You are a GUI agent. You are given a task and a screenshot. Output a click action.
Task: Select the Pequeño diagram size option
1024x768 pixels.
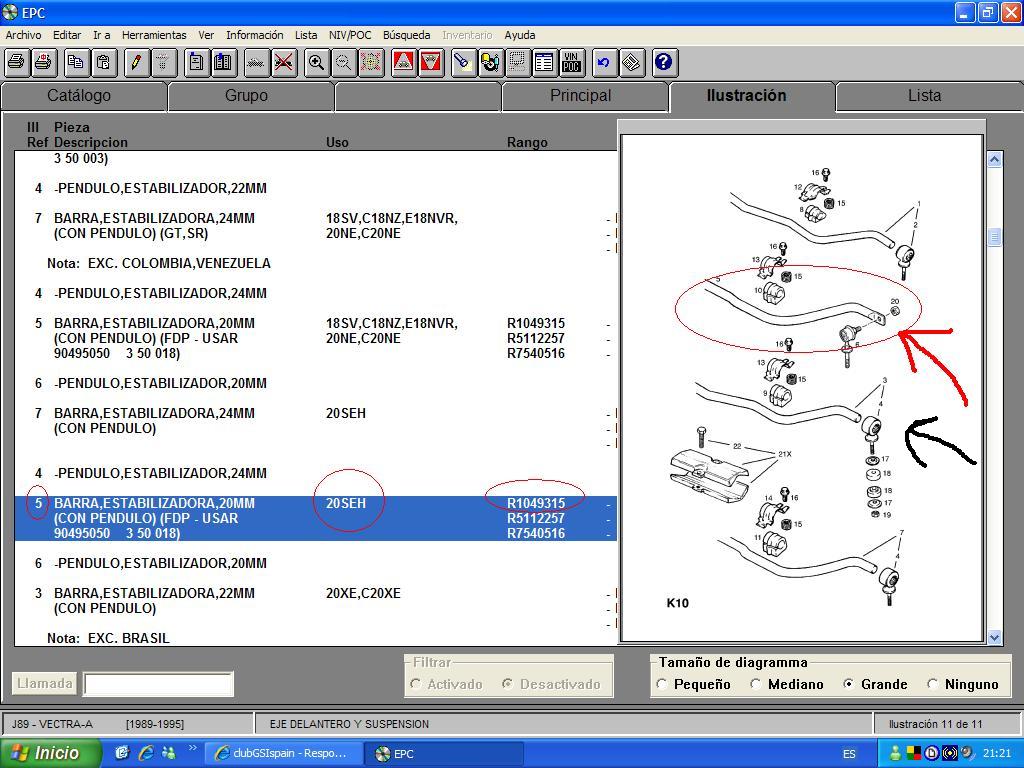(663, 684)
